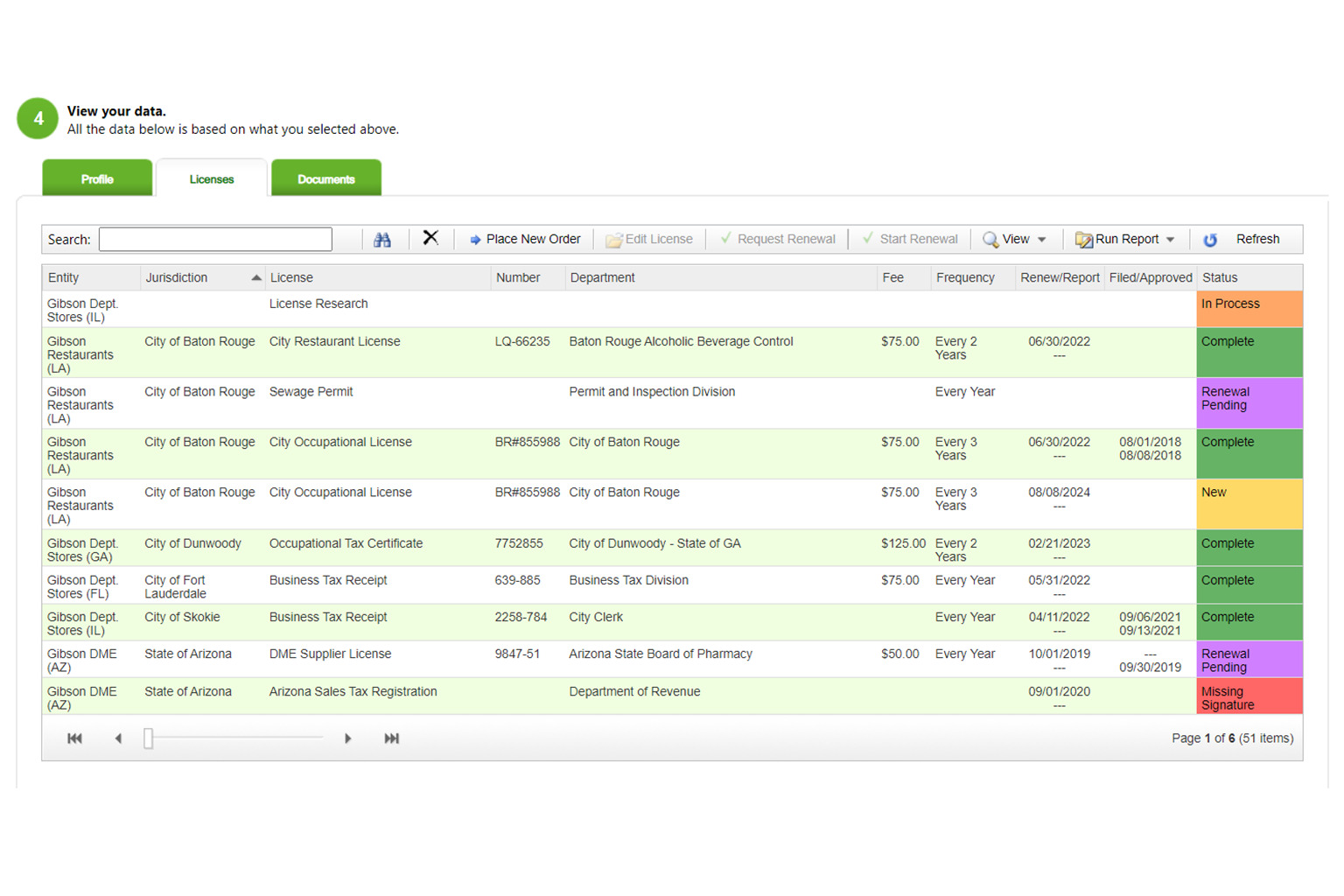The height and width of the screenshot is (896, 1344).
Task: Sort by the Status column header
Action: coord(1220,277)
